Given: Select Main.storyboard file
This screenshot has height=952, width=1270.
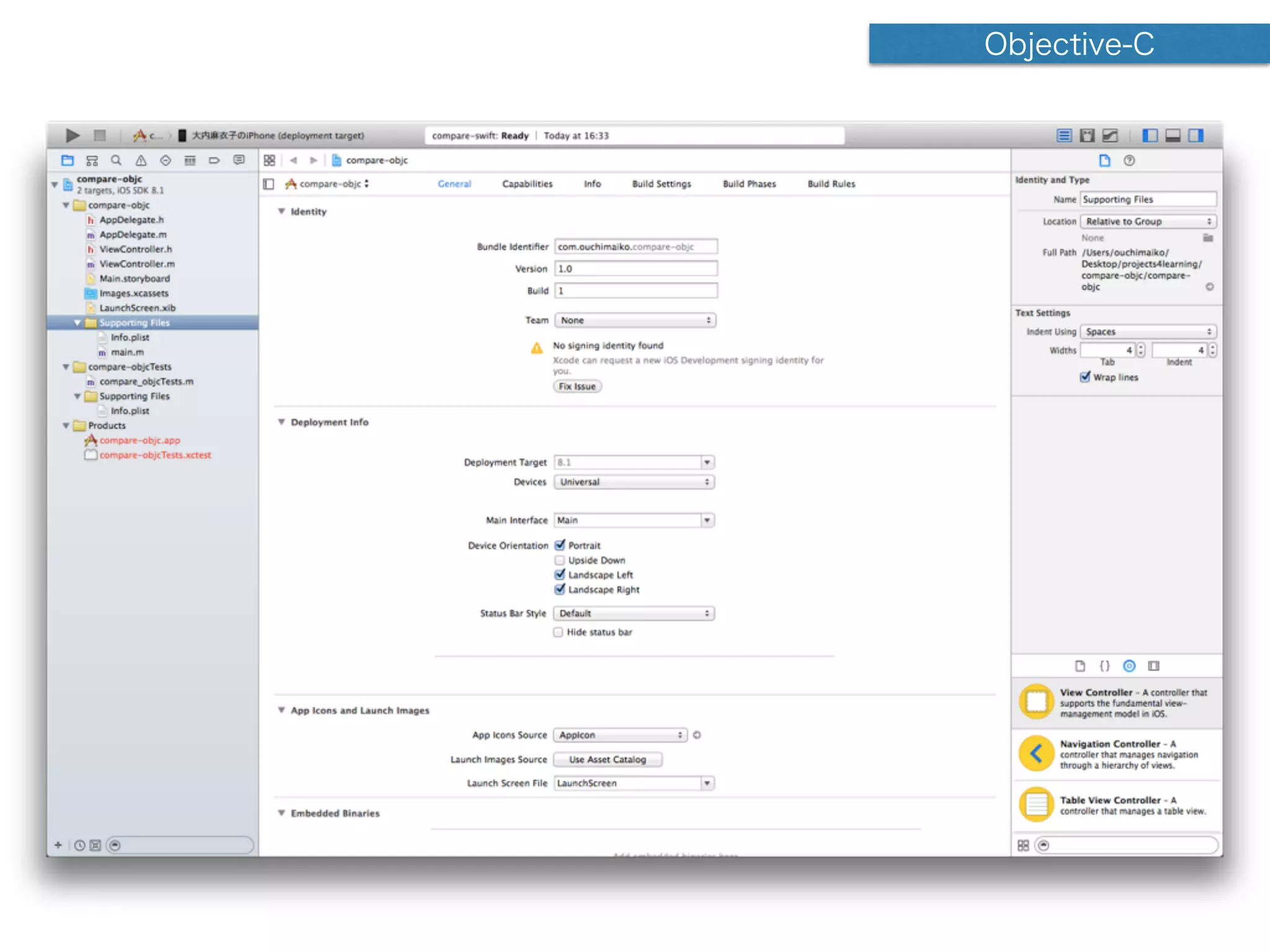Looking at the screenshot, I should 135,279.
